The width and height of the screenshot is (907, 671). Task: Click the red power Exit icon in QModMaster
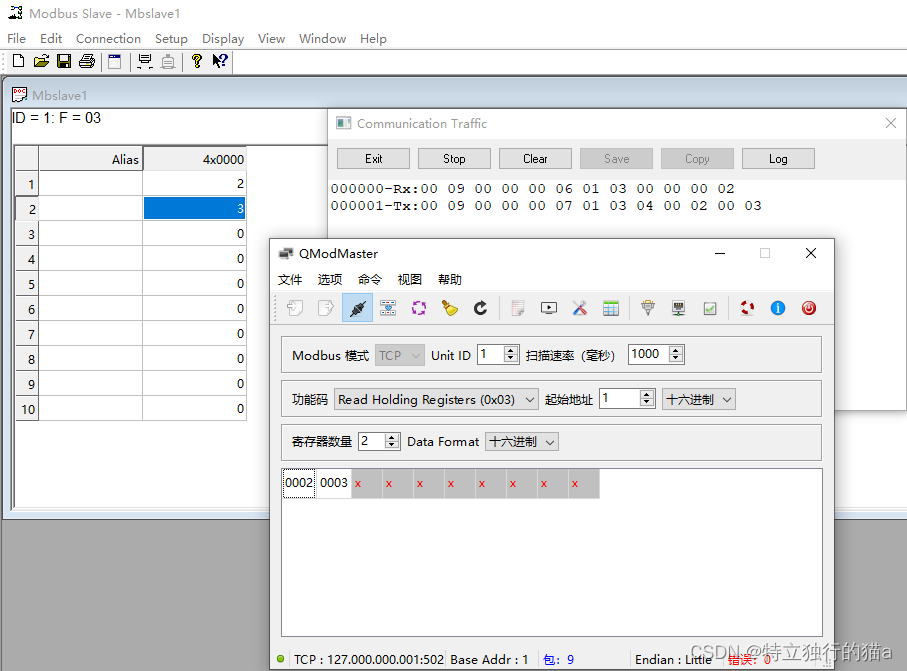pyautogui.click(x=809, y=308)
